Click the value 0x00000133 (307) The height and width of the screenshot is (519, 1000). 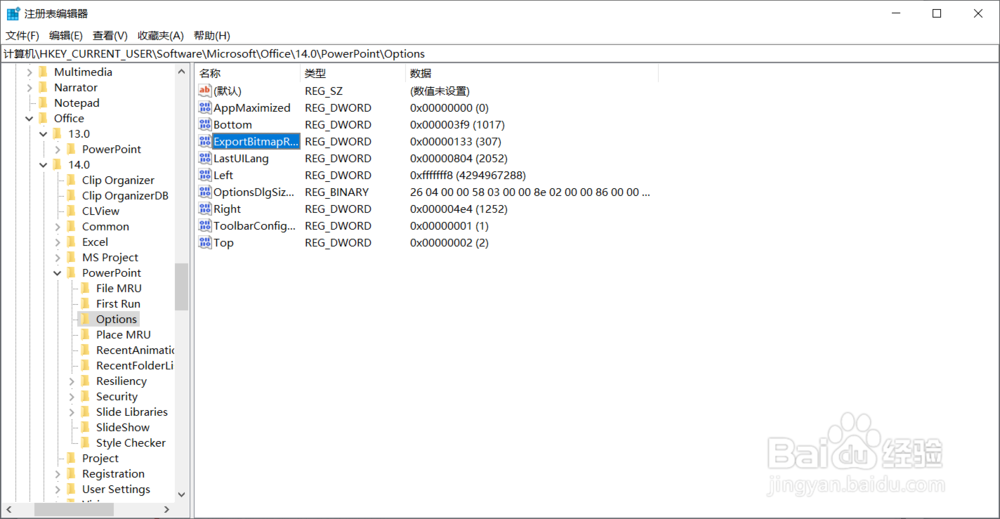tap(455, 142)
